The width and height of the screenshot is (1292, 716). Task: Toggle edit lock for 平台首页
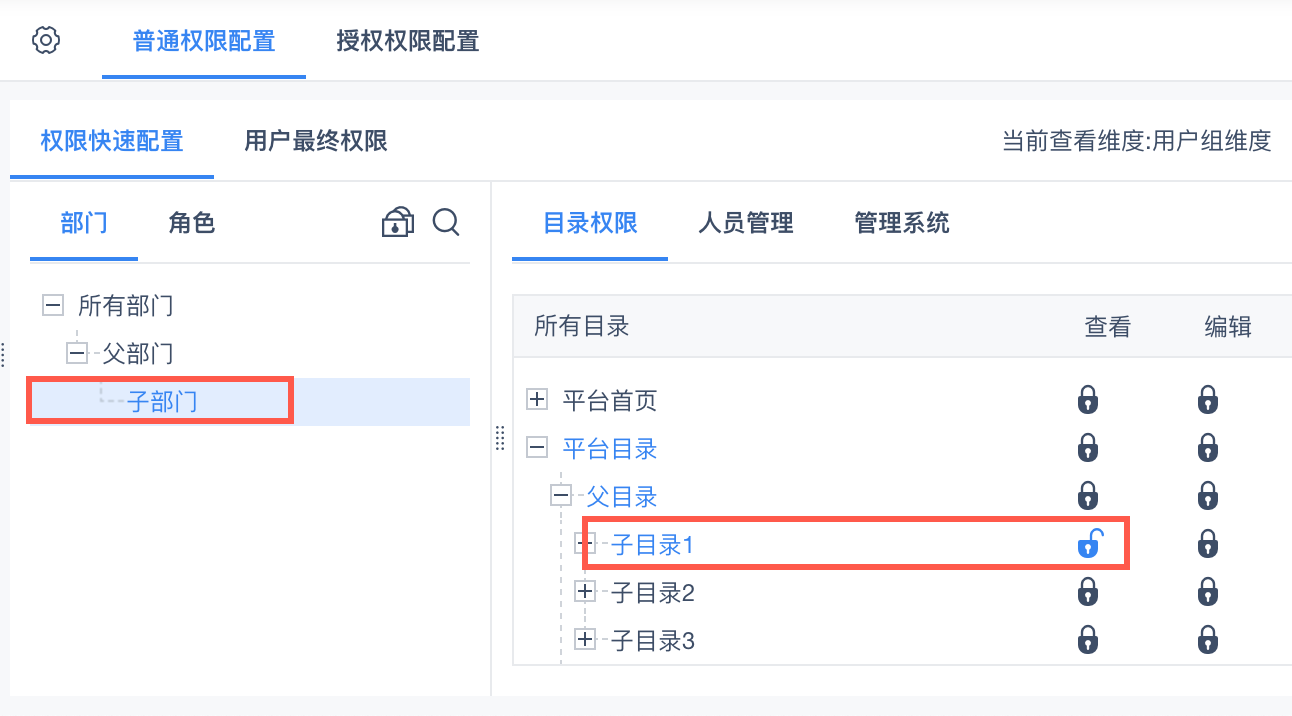tap(1208, 401)
